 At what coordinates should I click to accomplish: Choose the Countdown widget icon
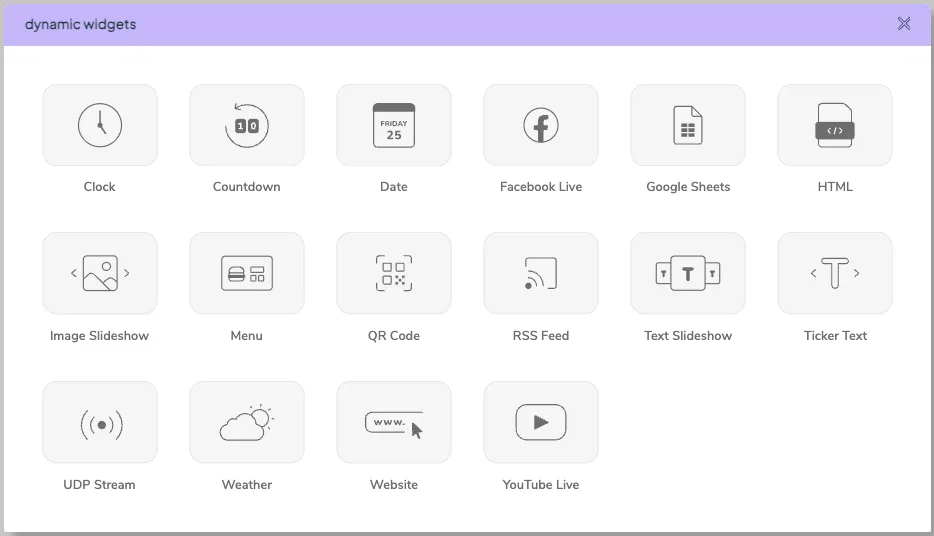247,125
